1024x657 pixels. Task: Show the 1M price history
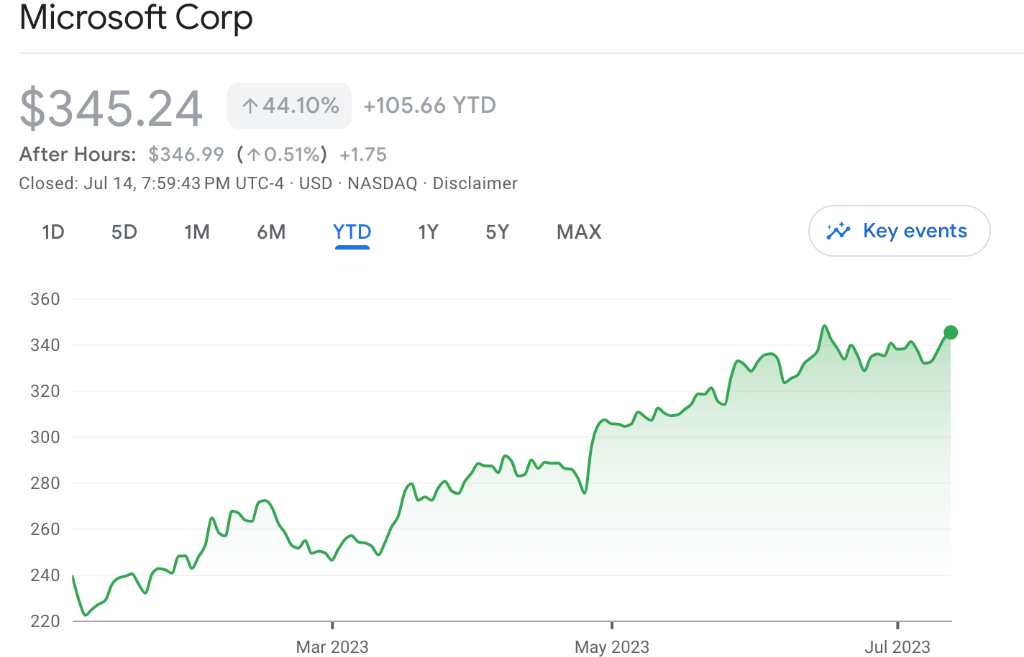click(x=197, y=232)
